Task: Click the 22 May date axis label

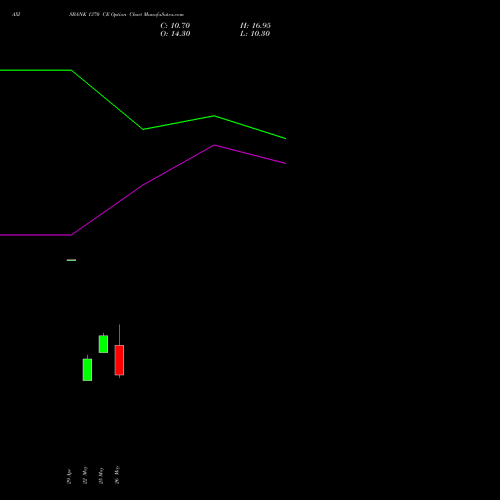Action: tap(85, 475)
